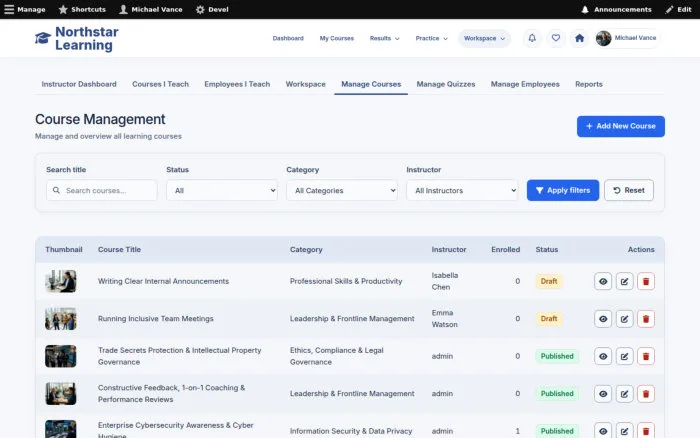Open Manage Employees tab
The image size is (700, 438).
[x=525, y=84]
